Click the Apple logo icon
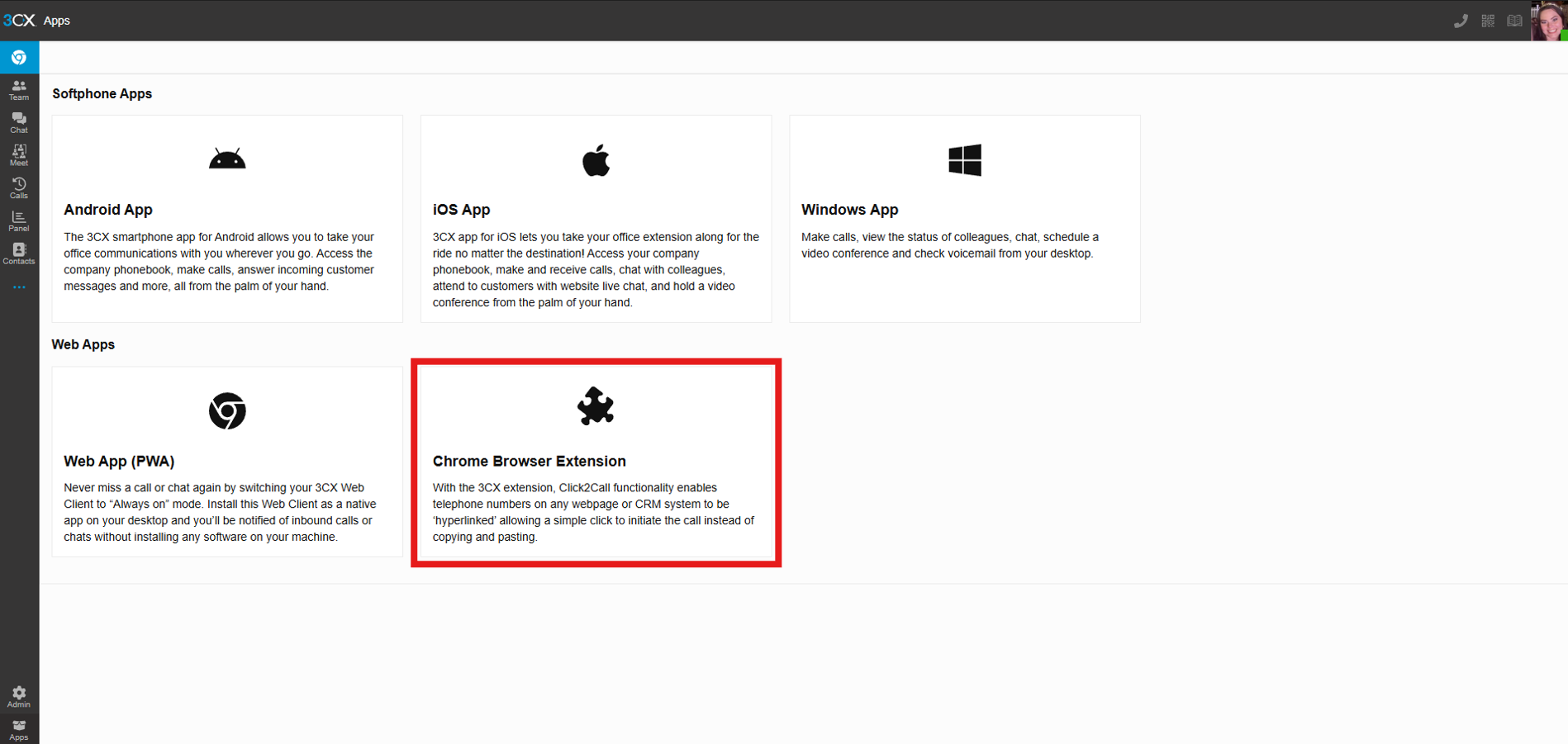Image resolution: width=1568 pixels, height=744 pixels. coord(596,160)
